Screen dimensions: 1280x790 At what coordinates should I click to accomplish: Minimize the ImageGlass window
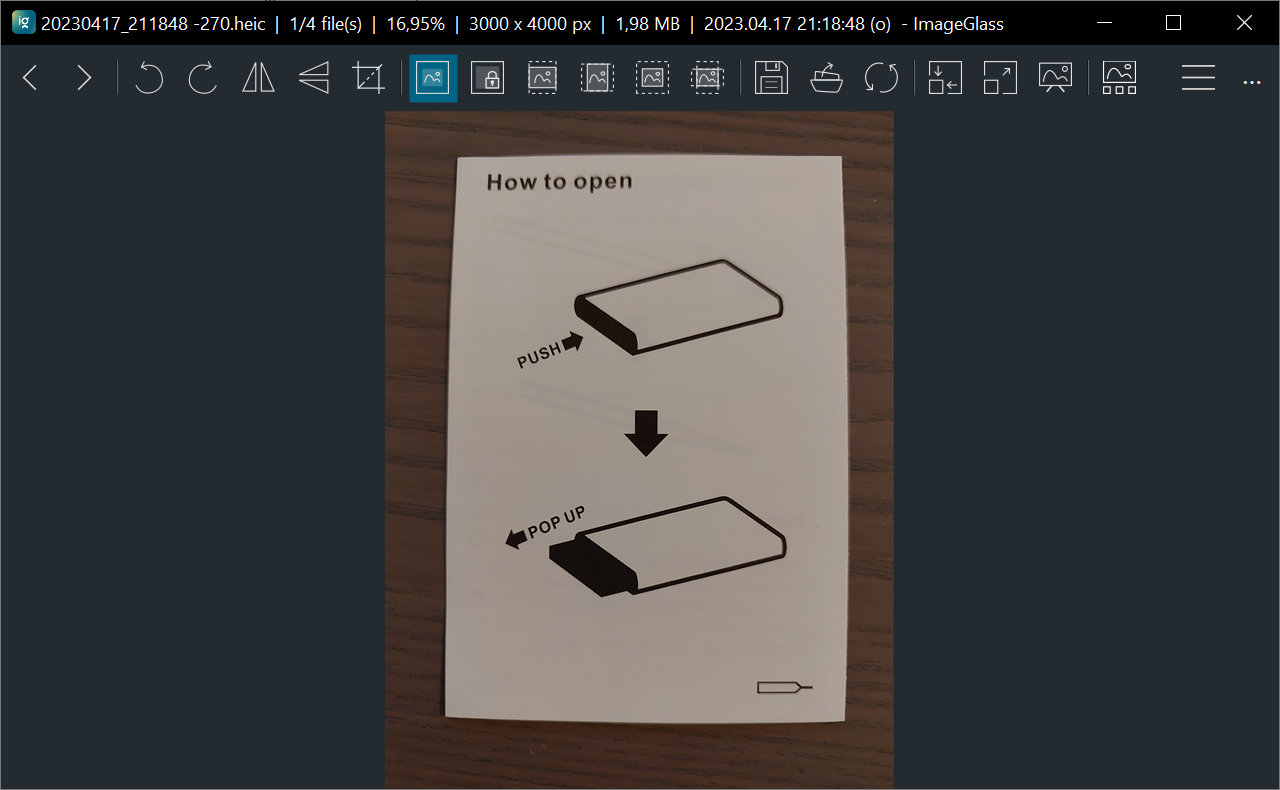coord(1104,23)
